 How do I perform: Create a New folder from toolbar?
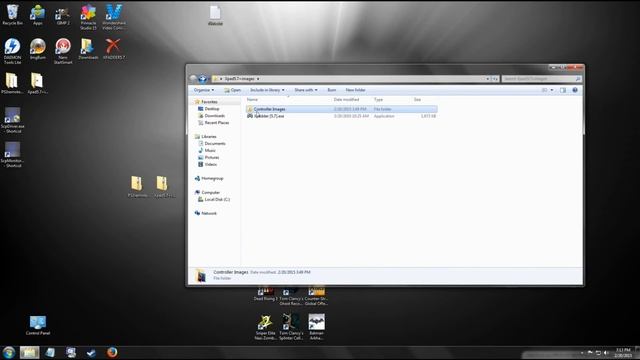click(x=355, y=90)
